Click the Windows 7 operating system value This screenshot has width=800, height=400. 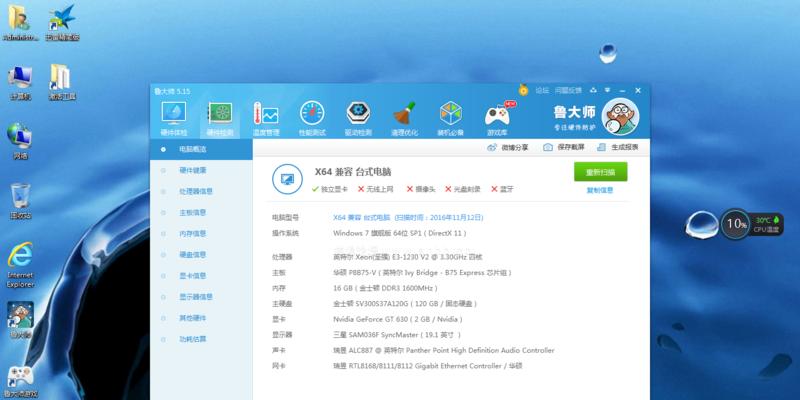[x=399, y=233]
